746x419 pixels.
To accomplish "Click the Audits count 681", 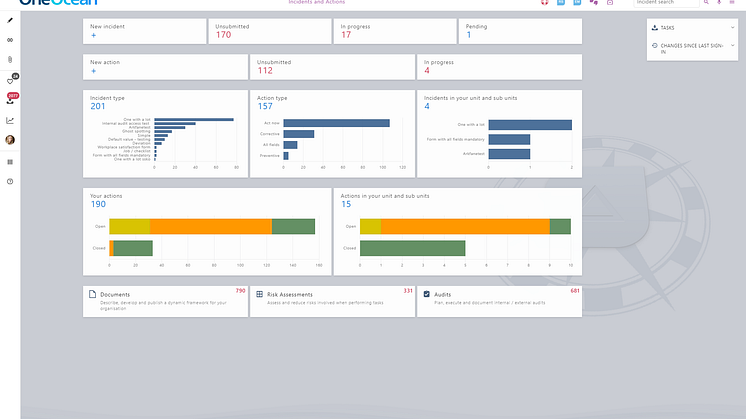I will click(x=575, y=291).
